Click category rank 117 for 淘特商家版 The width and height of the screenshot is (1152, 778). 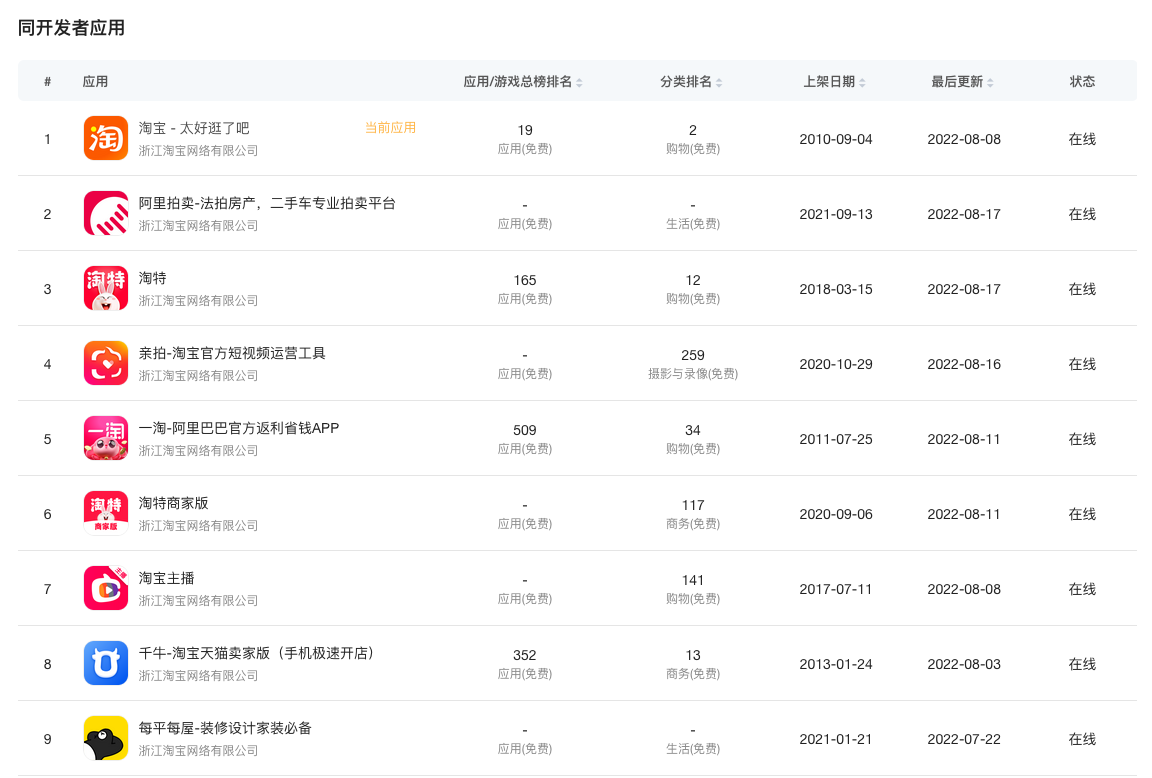[x=693, y=505]
